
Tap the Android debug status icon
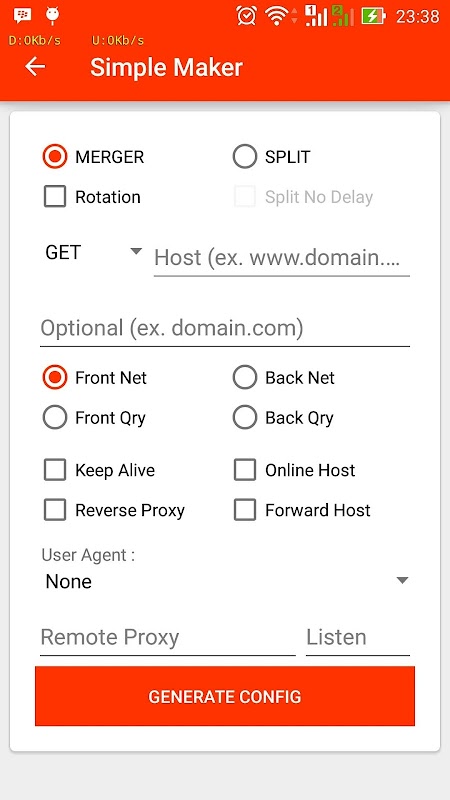pyautogui.click(x=53, y=16)
